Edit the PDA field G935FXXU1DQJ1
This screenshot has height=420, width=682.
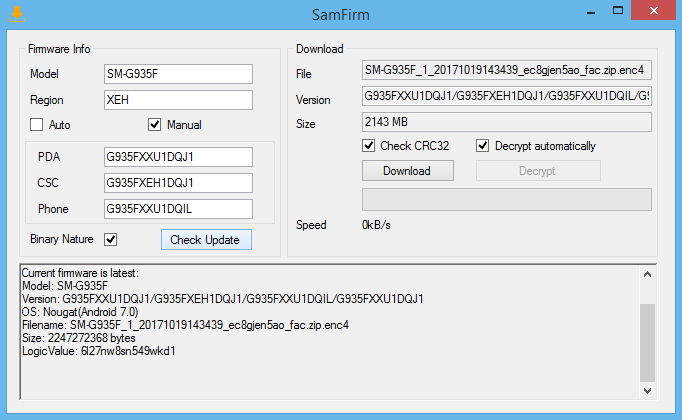(178, 157)
